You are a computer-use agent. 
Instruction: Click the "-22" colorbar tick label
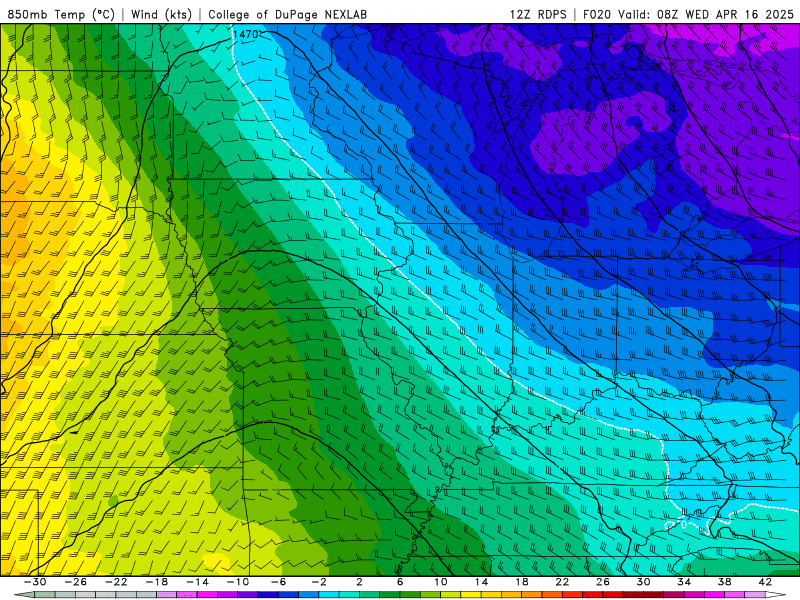coord(116,582)
